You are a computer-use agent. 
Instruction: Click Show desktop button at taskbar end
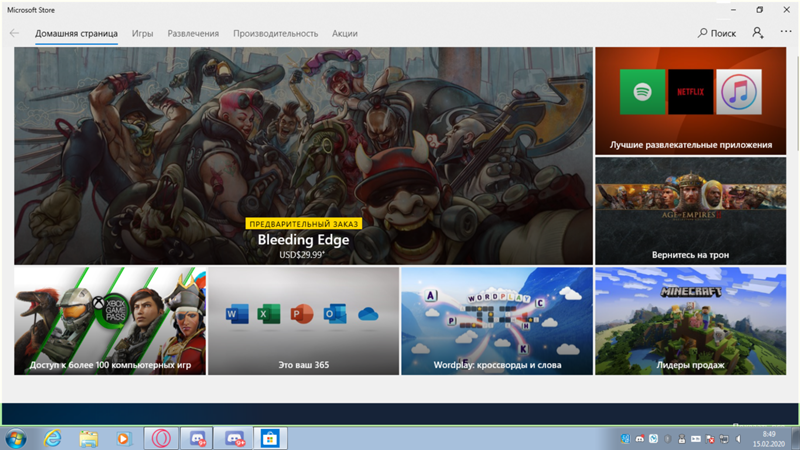tap(795, 439)
